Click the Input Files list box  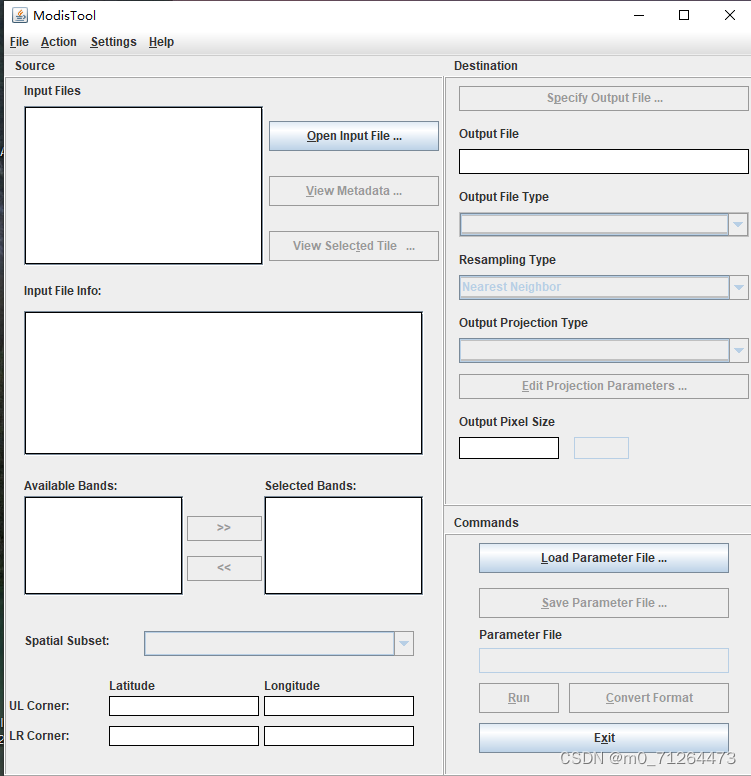144,186
